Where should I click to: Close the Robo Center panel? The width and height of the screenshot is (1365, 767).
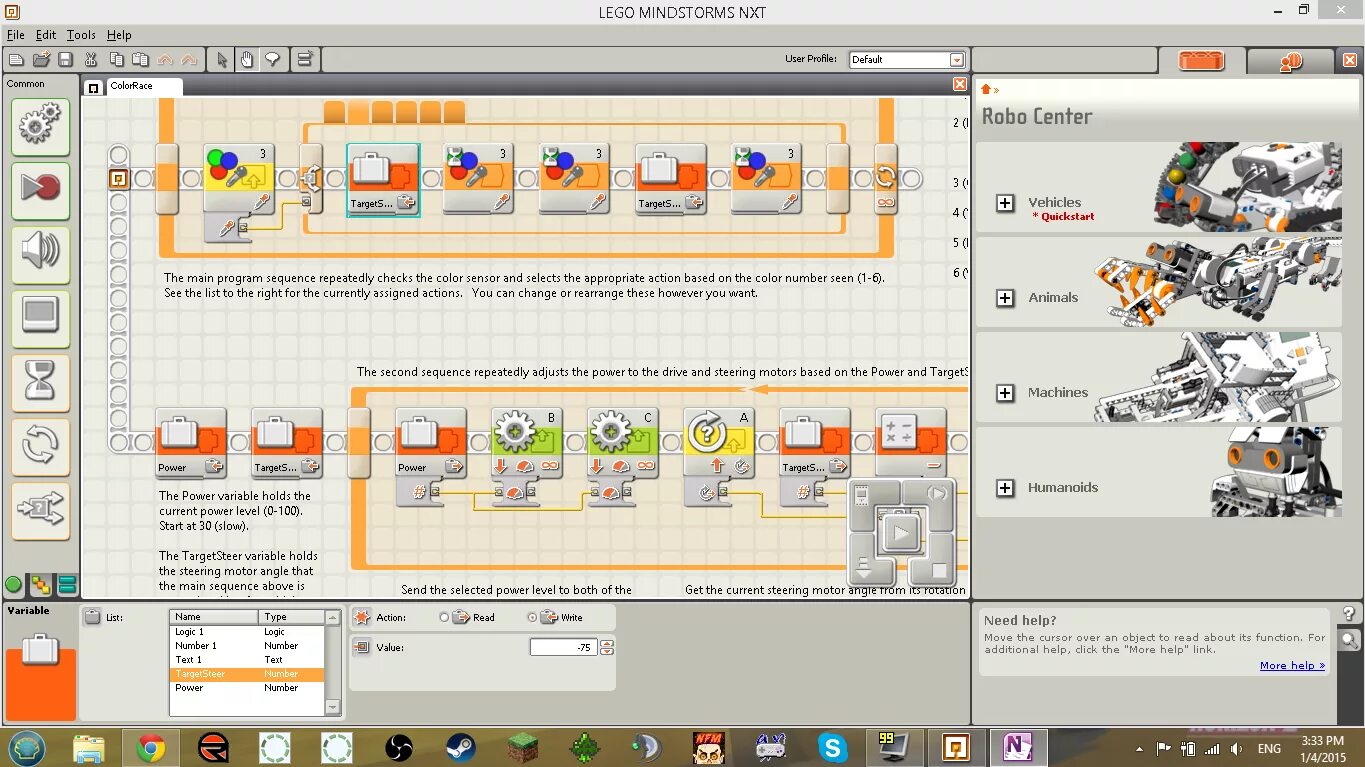1350,61
